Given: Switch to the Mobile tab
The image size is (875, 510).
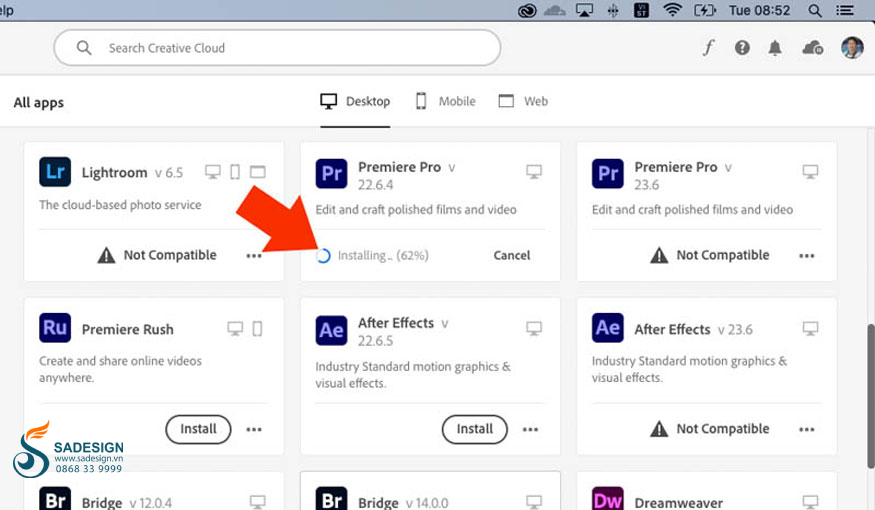Looking at the screenshot, I should point(446,102).
